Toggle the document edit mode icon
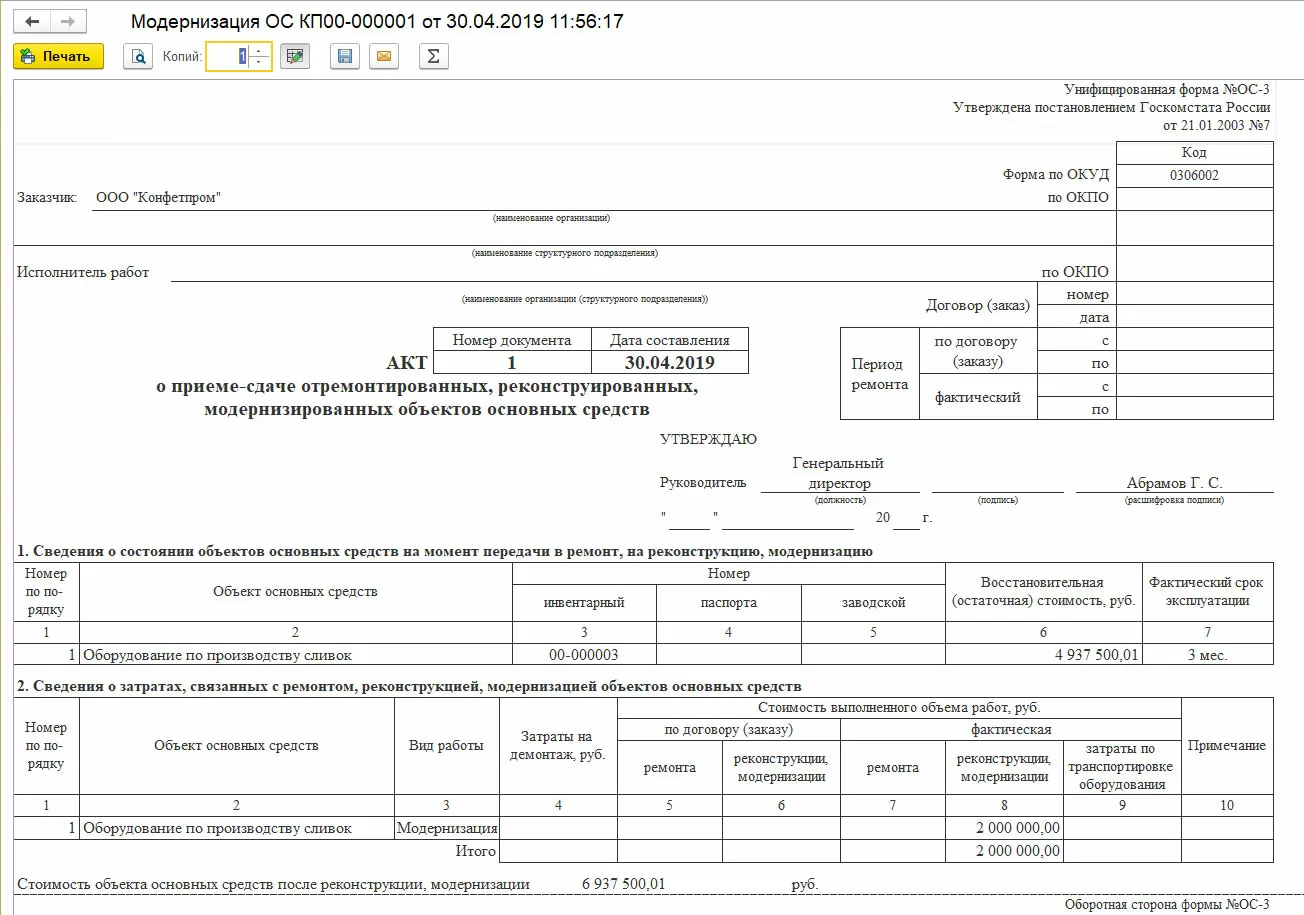 [x=294, y=56]
